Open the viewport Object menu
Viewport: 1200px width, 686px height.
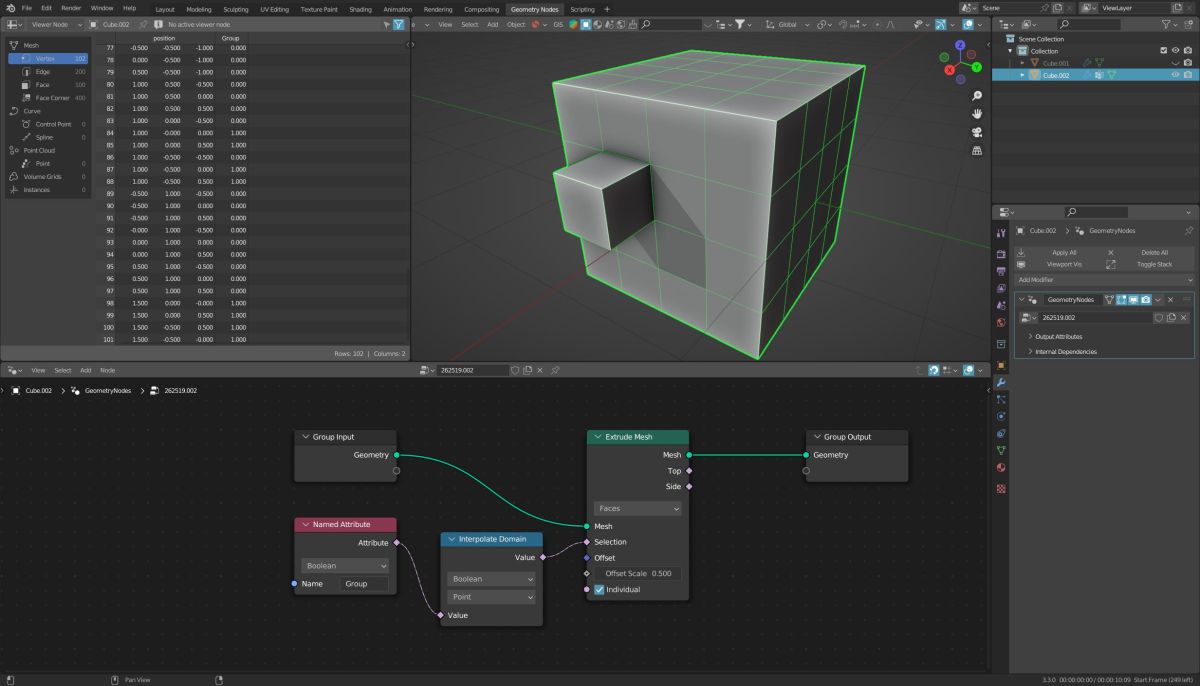click(516, 24)
